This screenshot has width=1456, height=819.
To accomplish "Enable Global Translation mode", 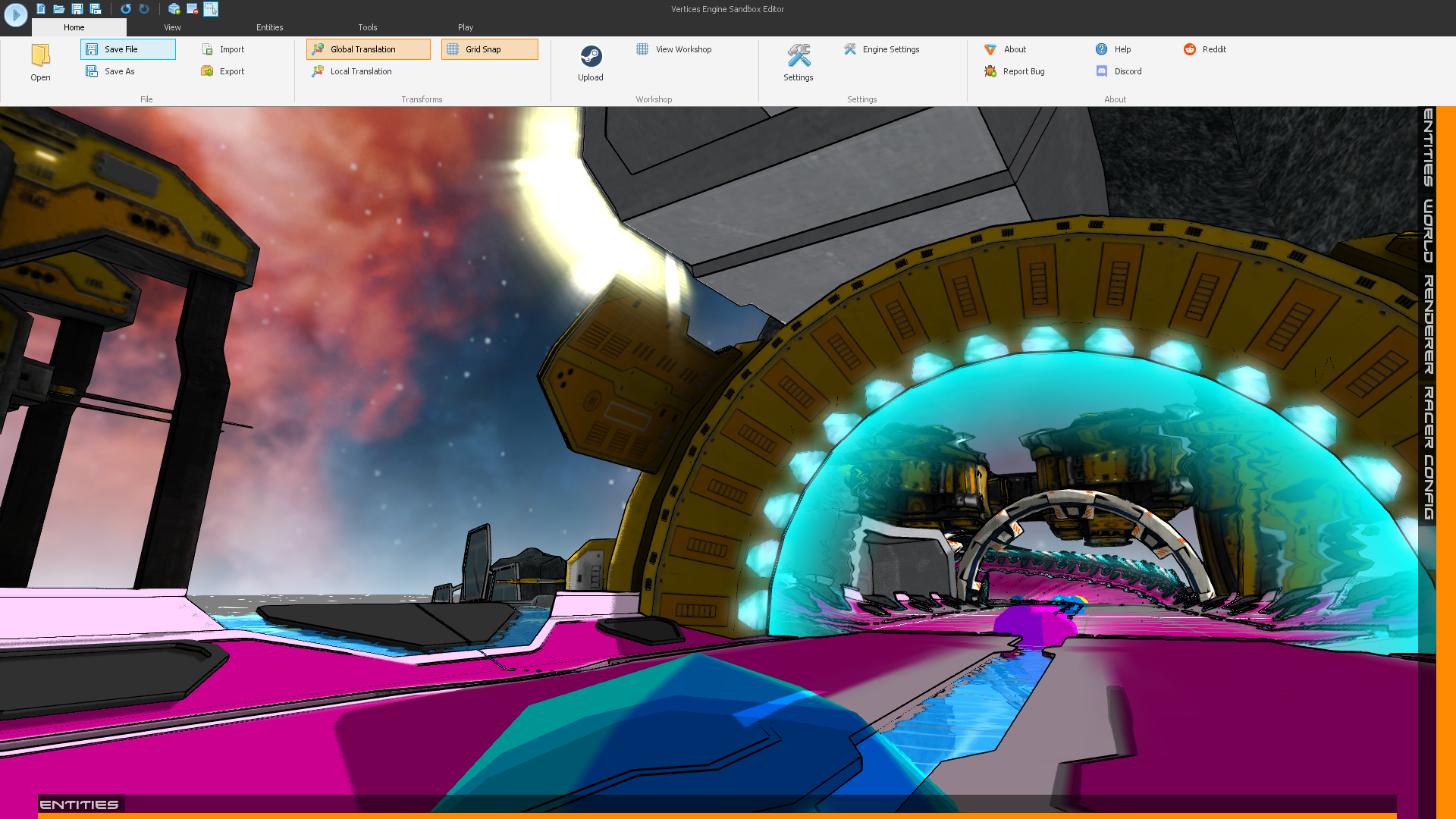I will click(x=368, y=49).
